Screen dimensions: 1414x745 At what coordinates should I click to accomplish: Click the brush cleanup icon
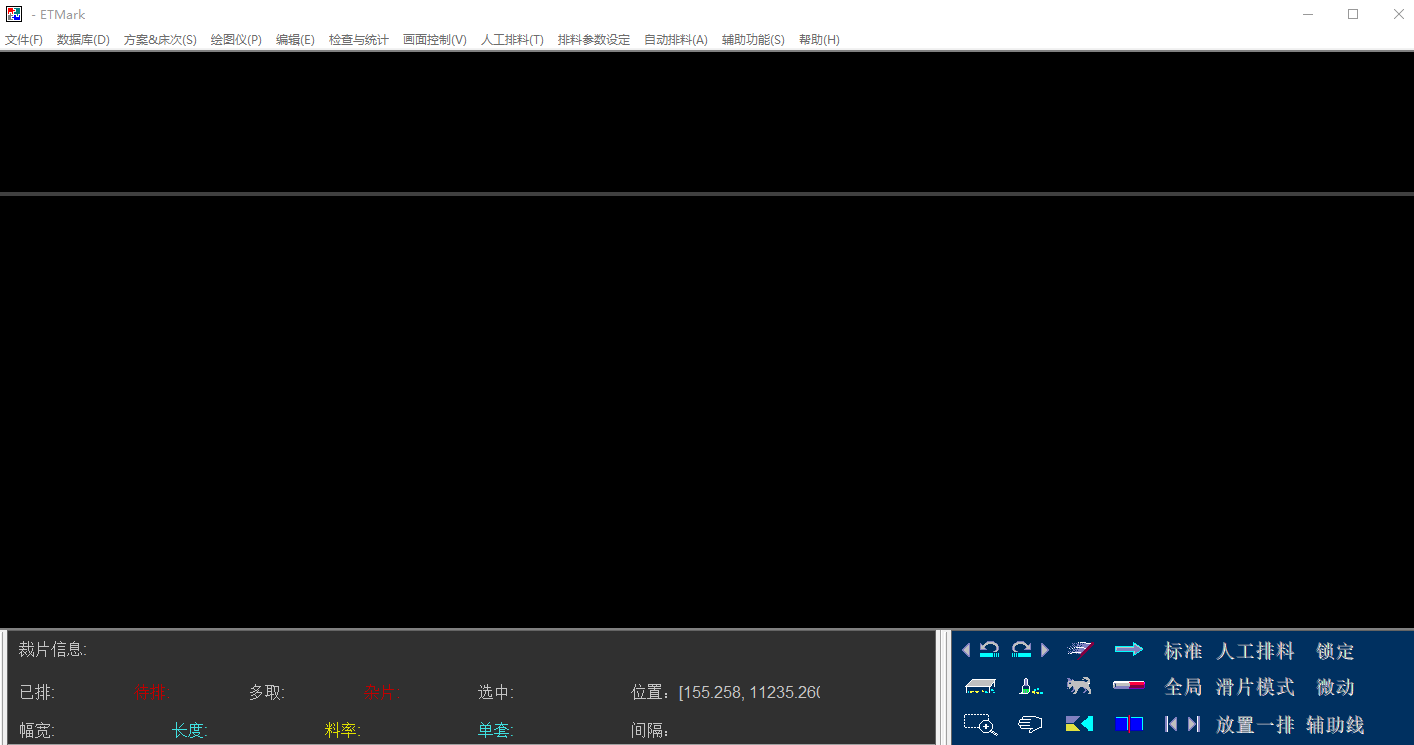coord(1026,686)
